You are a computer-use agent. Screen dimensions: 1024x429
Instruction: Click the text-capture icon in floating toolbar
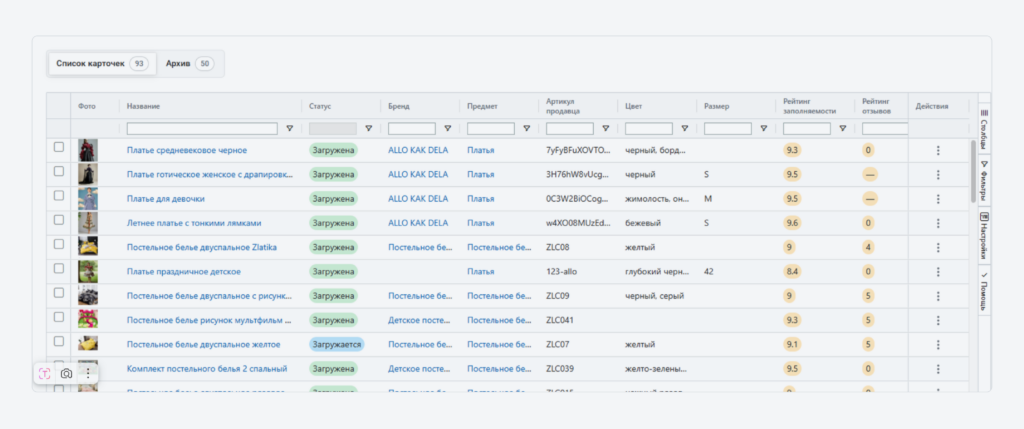(x=45, y=373)
